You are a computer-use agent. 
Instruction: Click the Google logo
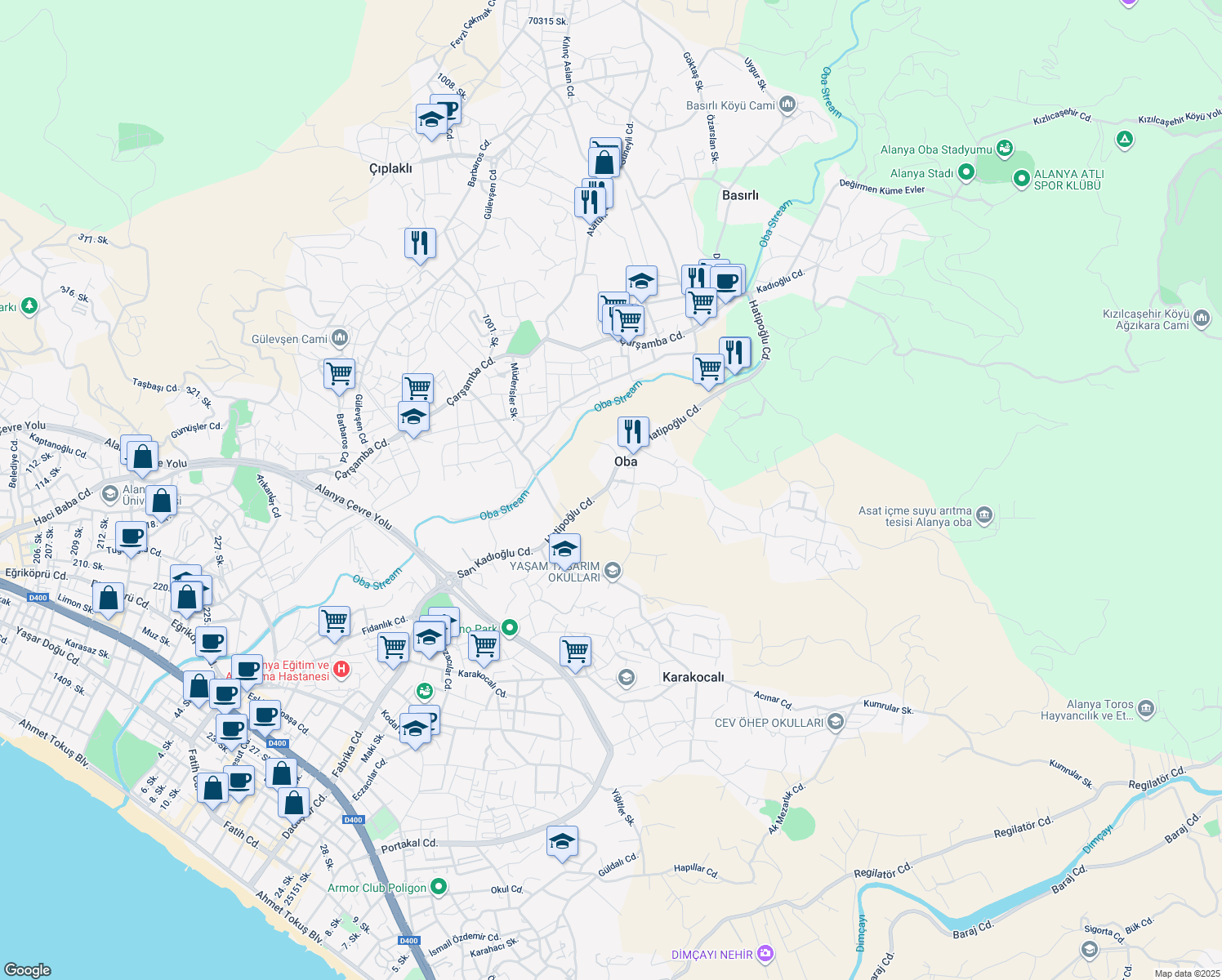coord(27,969)
